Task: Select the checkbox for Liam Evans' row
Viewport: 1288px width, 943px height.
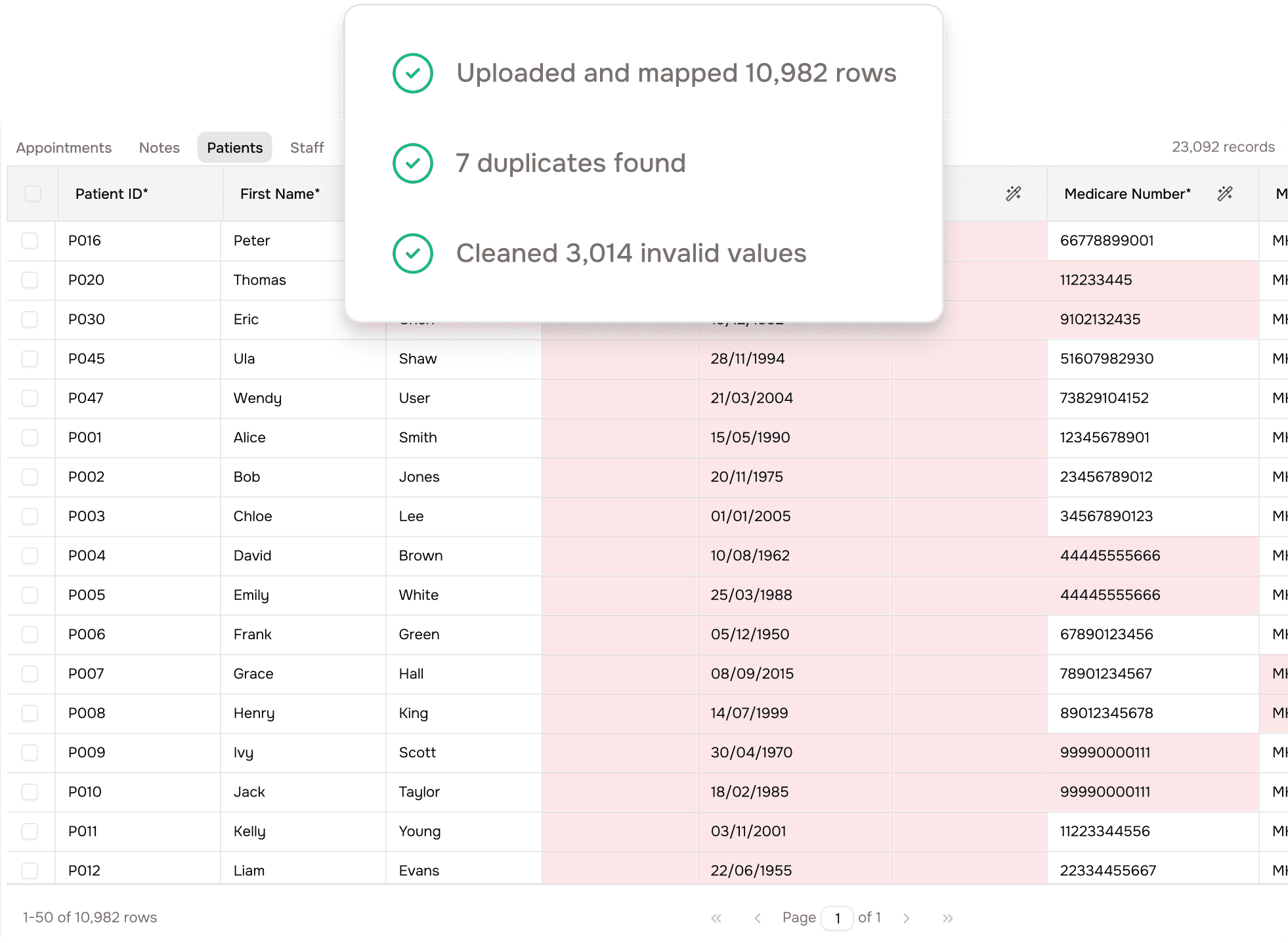Action: click(31, 870)
